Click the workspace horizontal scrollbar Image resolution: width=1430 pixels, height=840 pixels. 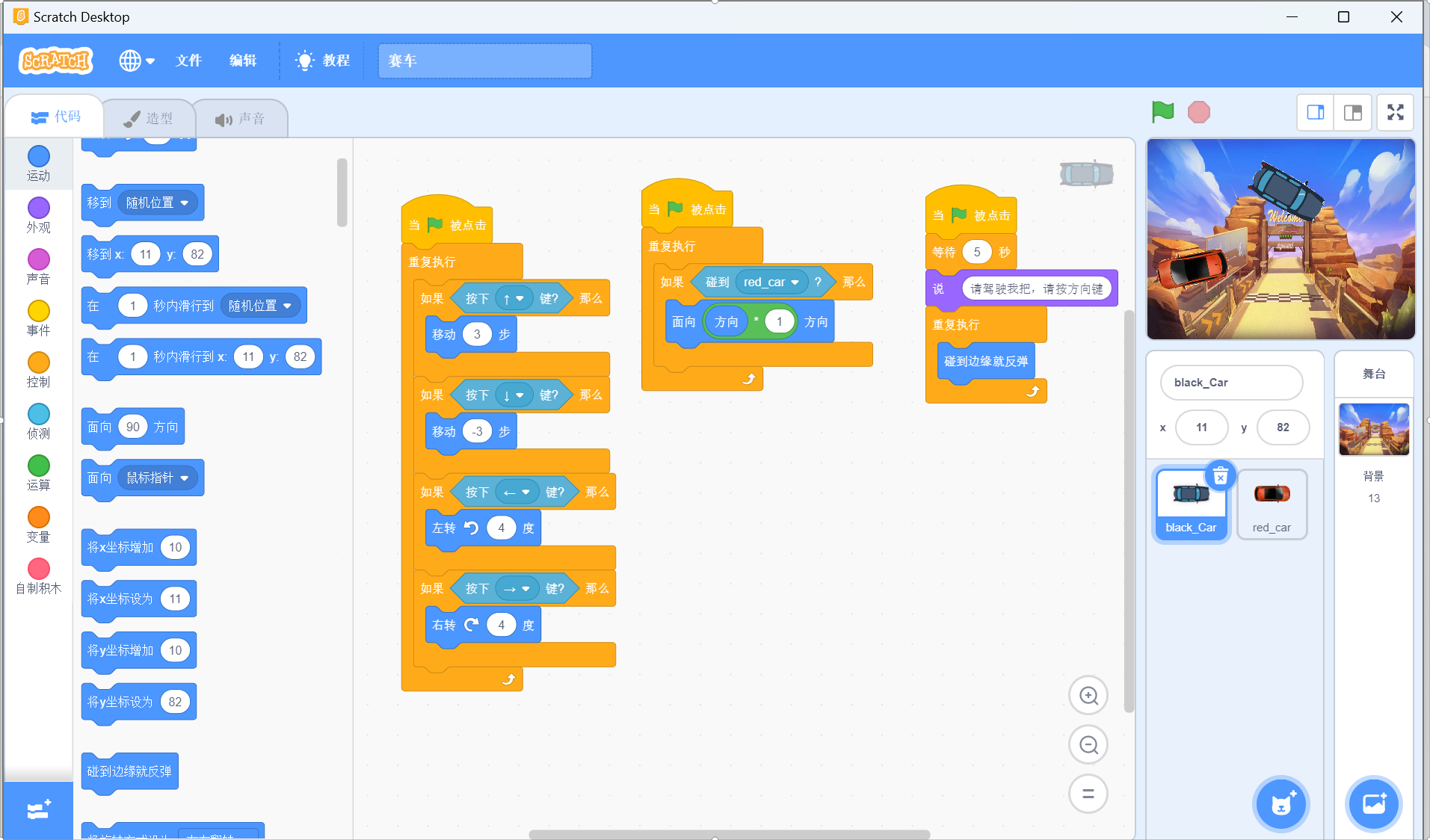point(729,834)
